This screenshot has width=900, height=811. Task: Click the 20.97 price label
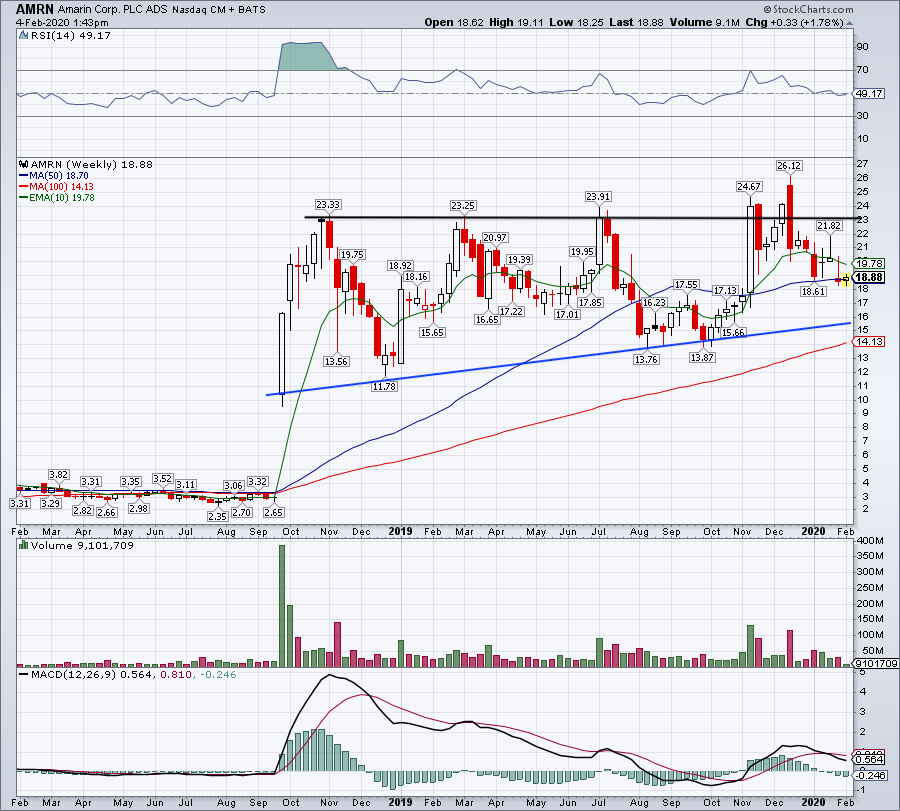tap(494, 238)
